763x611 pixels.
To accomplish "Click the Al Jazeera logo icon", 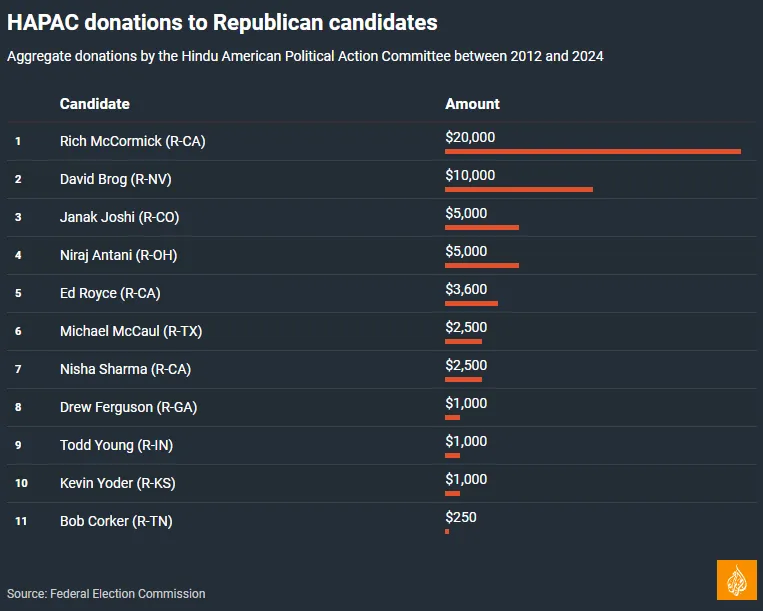I will click(736, 580).
